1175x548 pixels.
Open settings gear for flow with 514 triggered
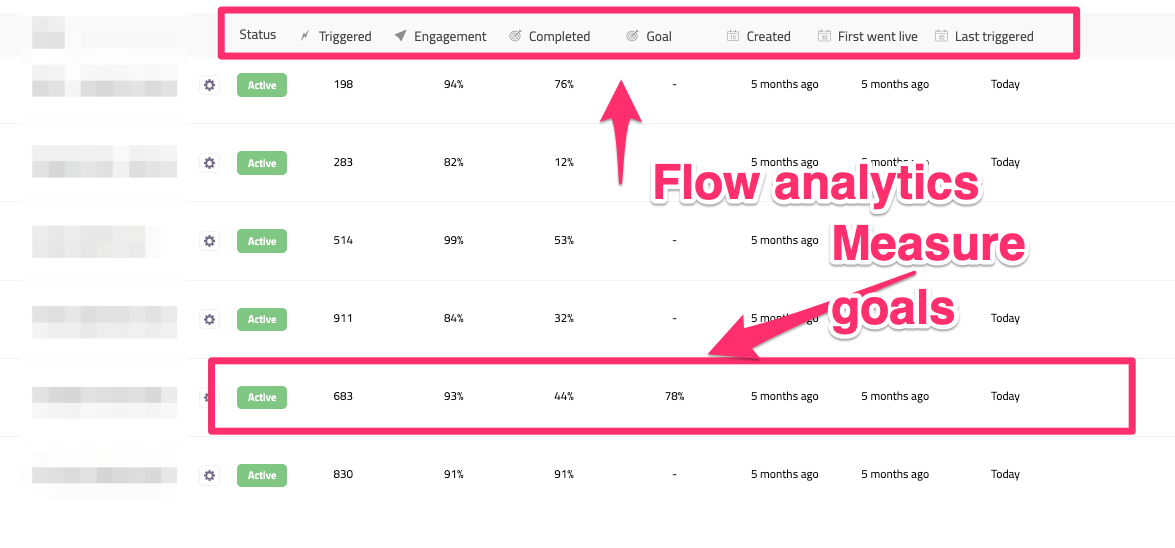tap(209, 241)
